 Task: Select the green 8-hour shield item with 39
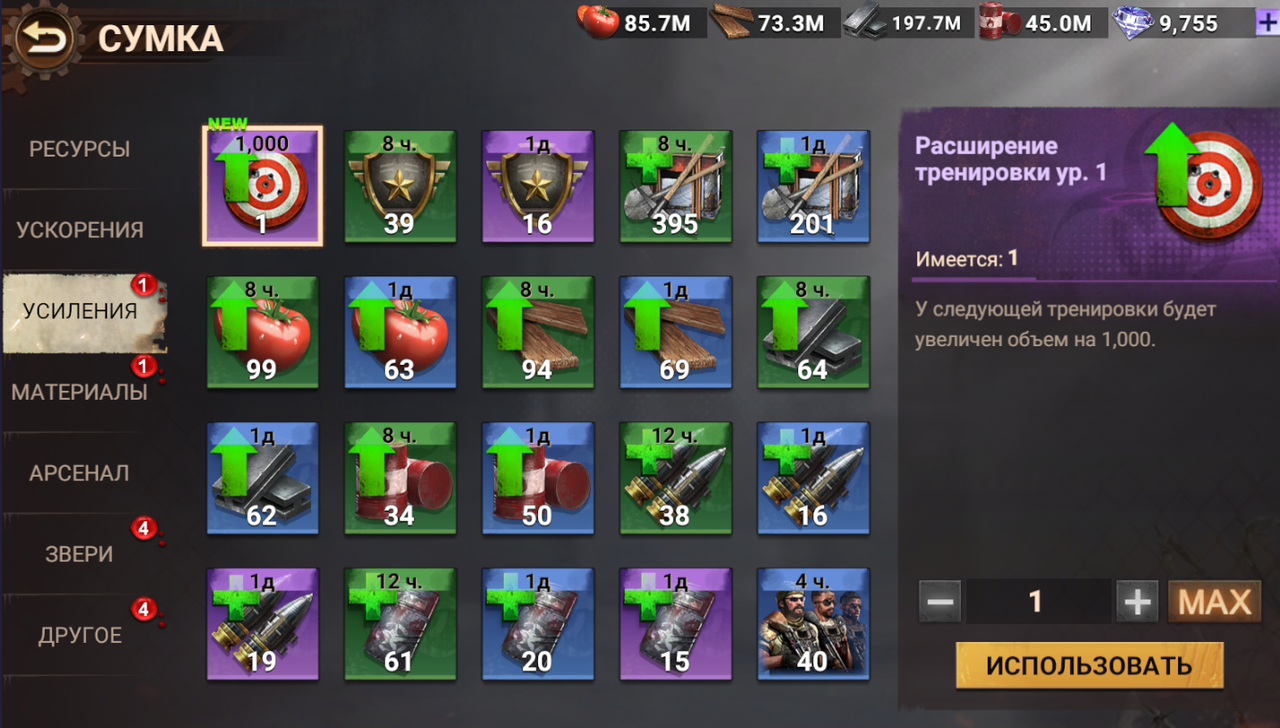pyautogui.click(x=400, y=186)
